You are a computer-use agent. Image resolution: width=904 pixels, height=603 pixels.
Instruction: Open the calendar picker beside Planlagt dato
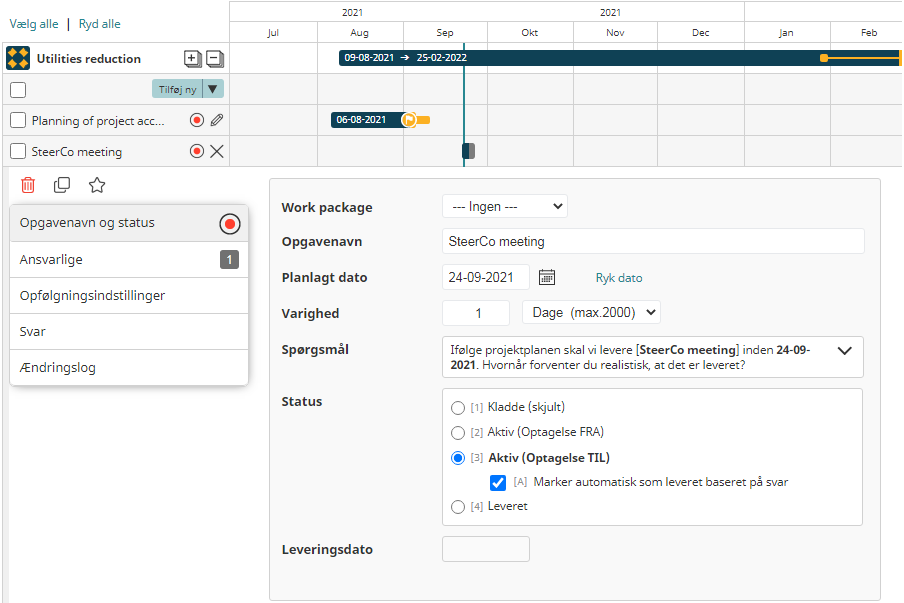(547, 277)
